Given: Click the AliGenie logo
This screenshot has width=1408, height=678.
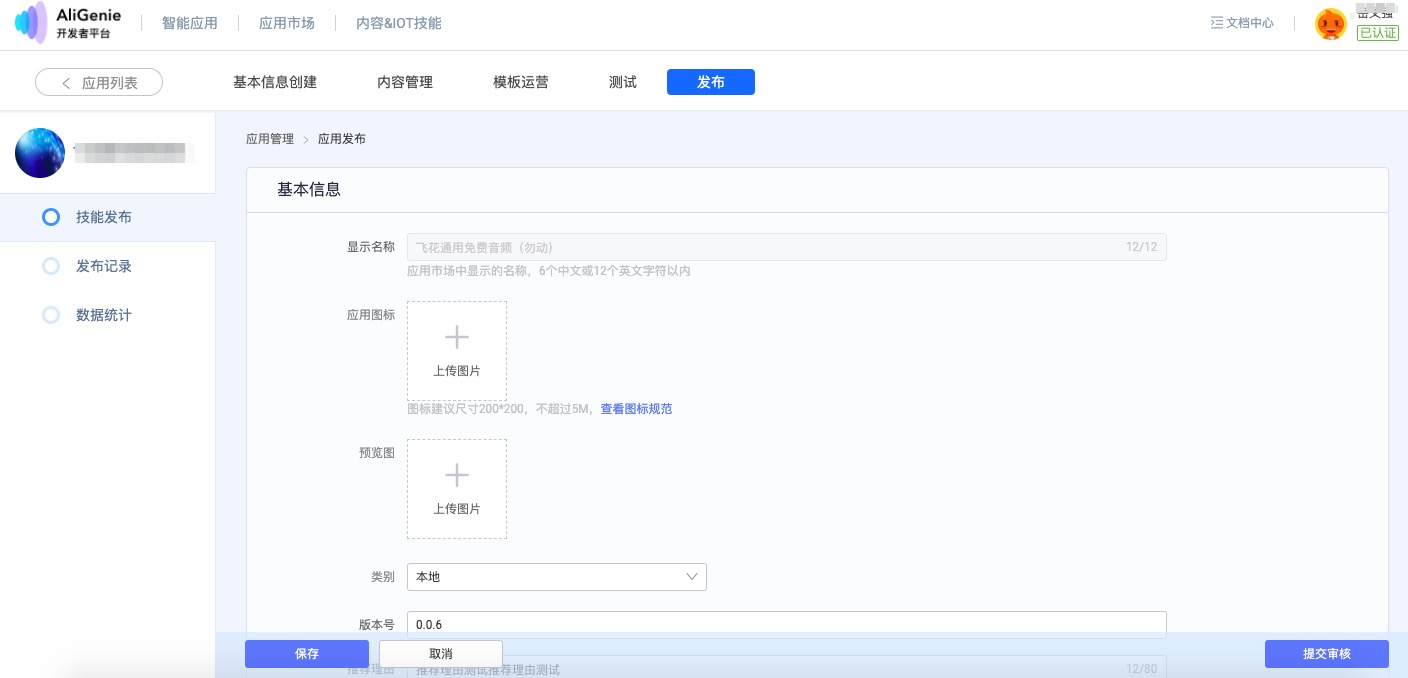Looking at the screenshot, I should coord(67,23).
